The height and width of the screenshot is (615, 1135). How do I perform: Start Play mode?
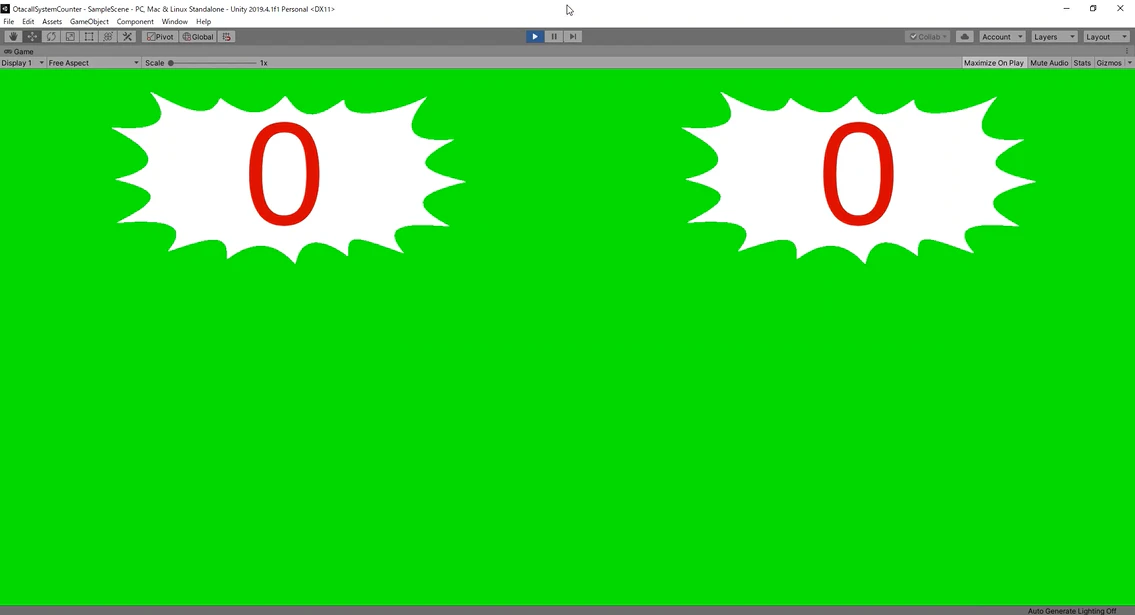point(535,37)
